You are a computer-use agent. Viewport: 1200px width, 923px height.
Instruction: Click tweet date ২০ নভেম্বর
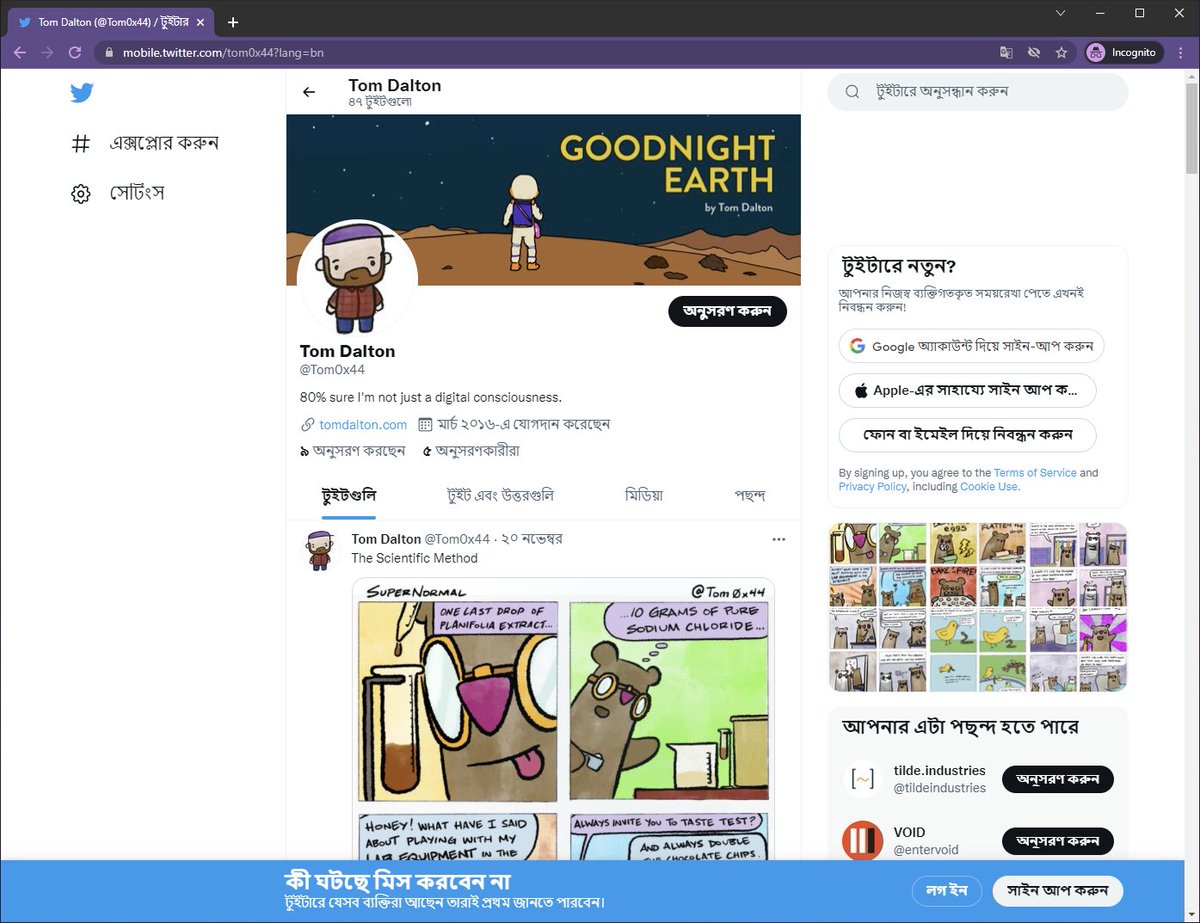(532, 539)
